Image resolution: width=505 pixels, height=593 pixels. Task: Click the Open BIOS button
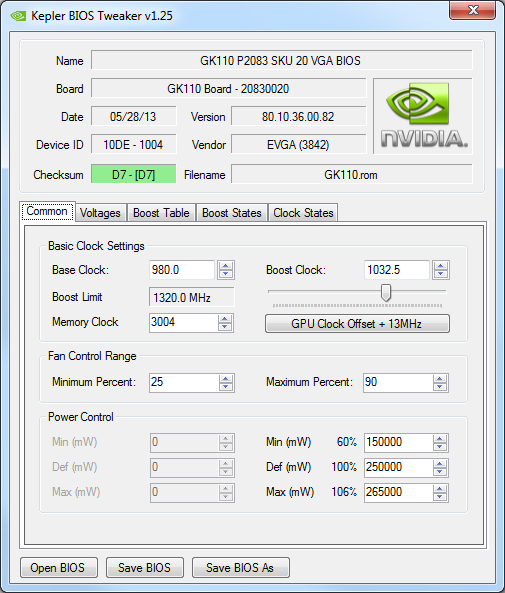[x=59, y=567]
